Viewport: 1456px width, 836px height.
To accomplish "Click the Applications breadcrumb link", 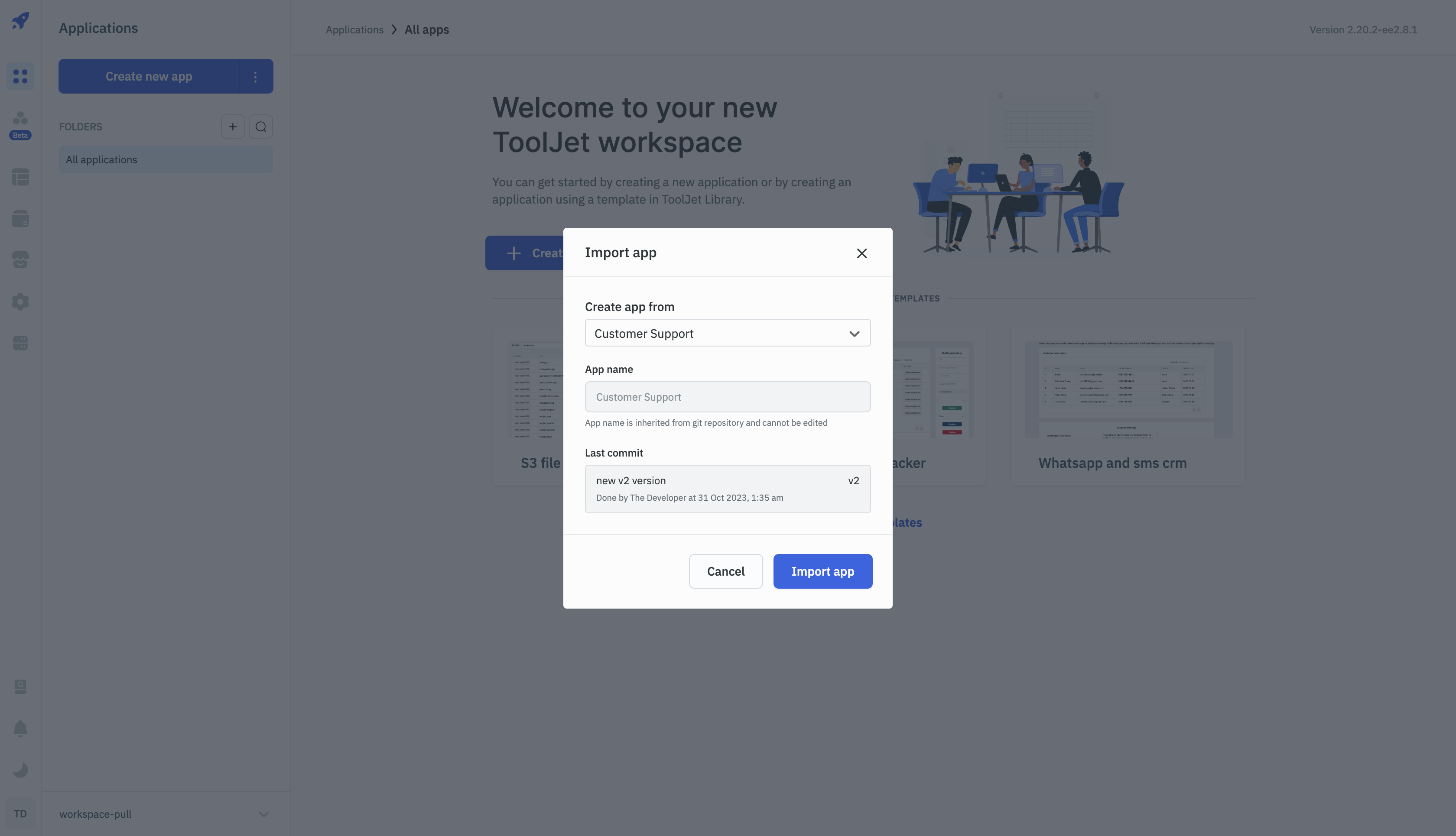I will tap(354, 30).
